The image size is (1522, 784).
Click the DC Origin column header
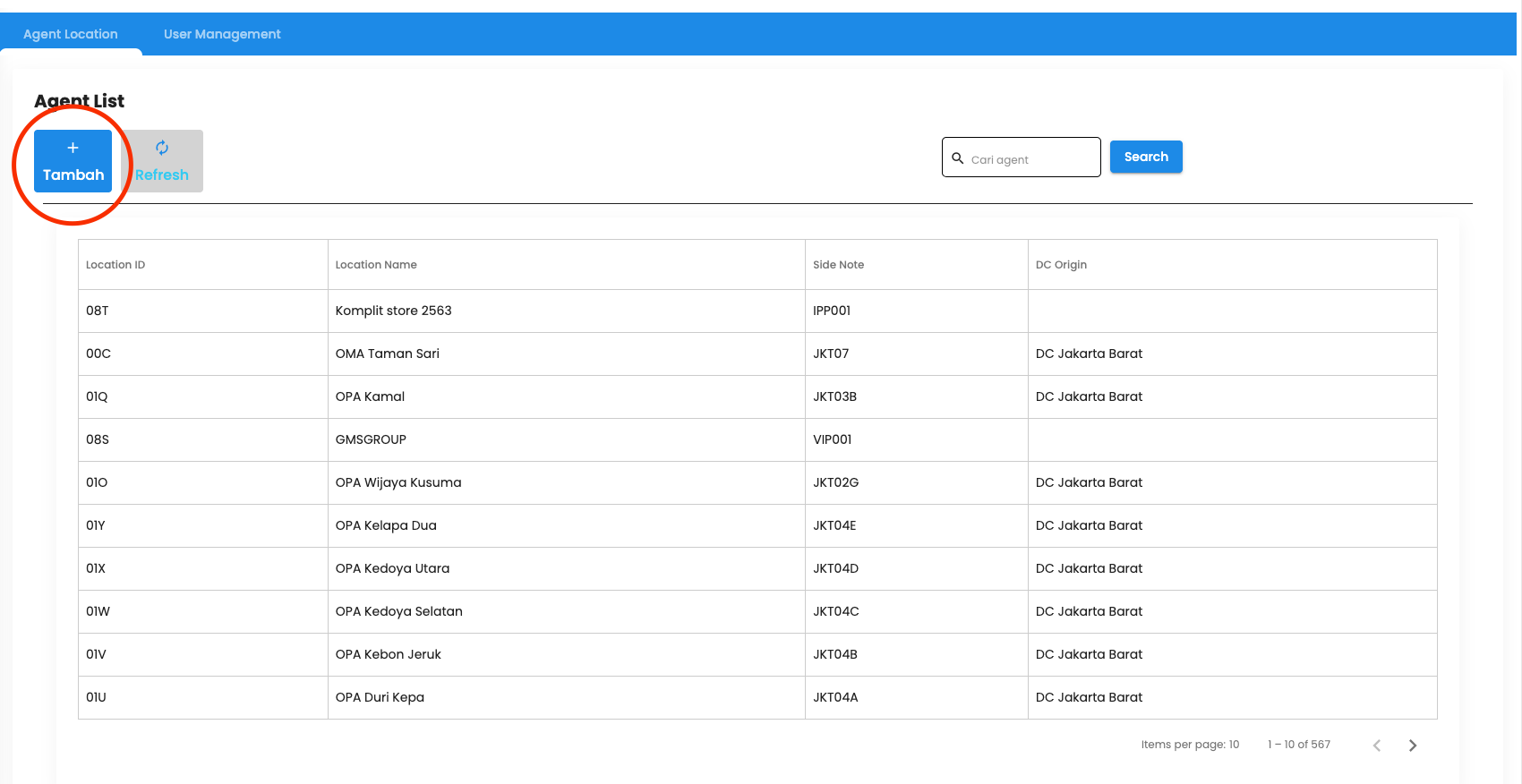pyautogui.click(x=1061, y=265)
